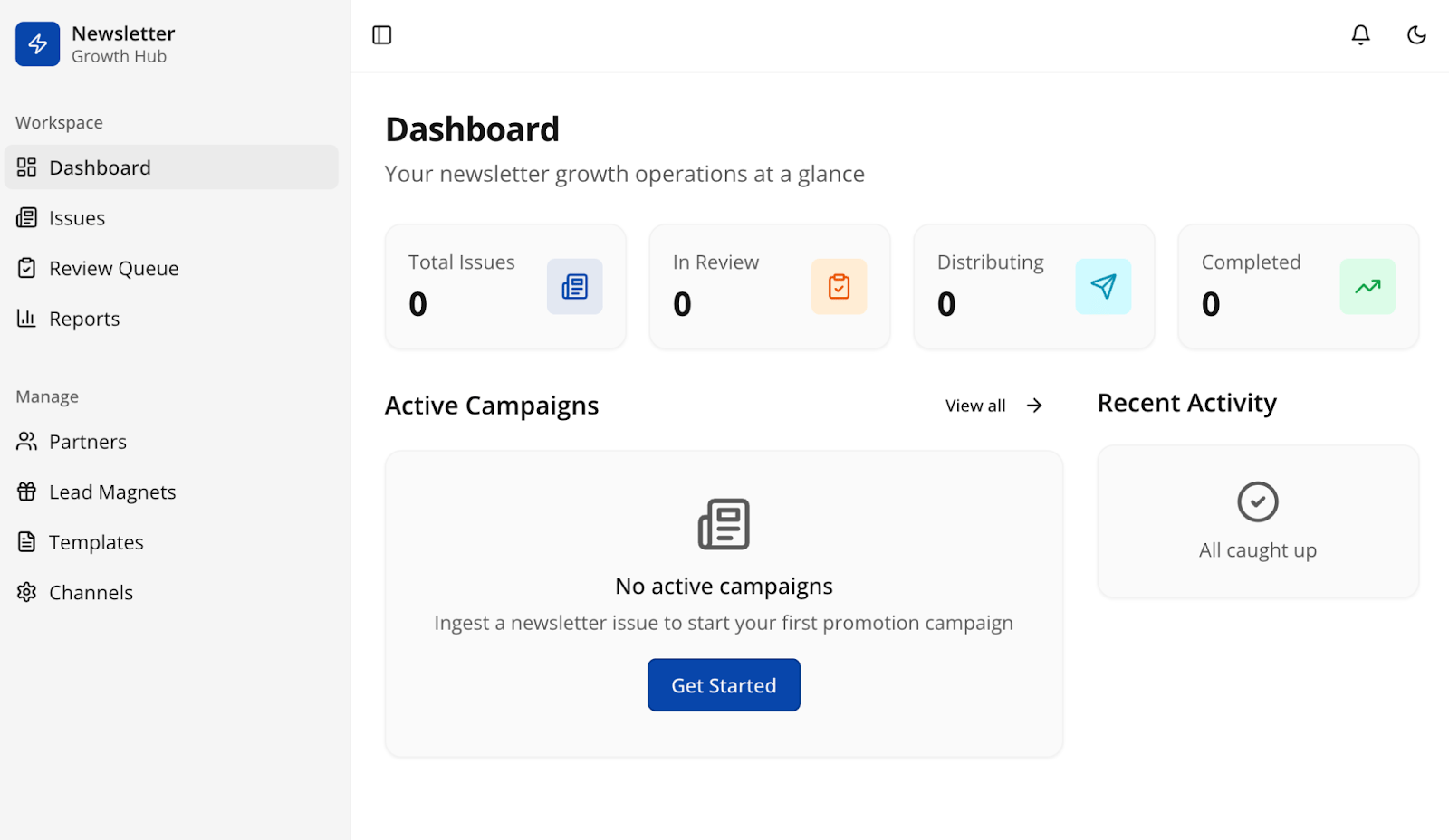Open Reports from the sidebar
Viewport: 1449px width, 840px height.
84,319
